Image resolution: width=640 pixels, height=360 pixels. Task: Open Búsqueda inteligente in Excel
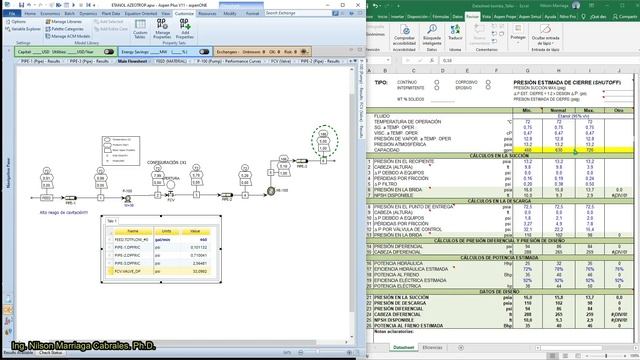[432, 34]
